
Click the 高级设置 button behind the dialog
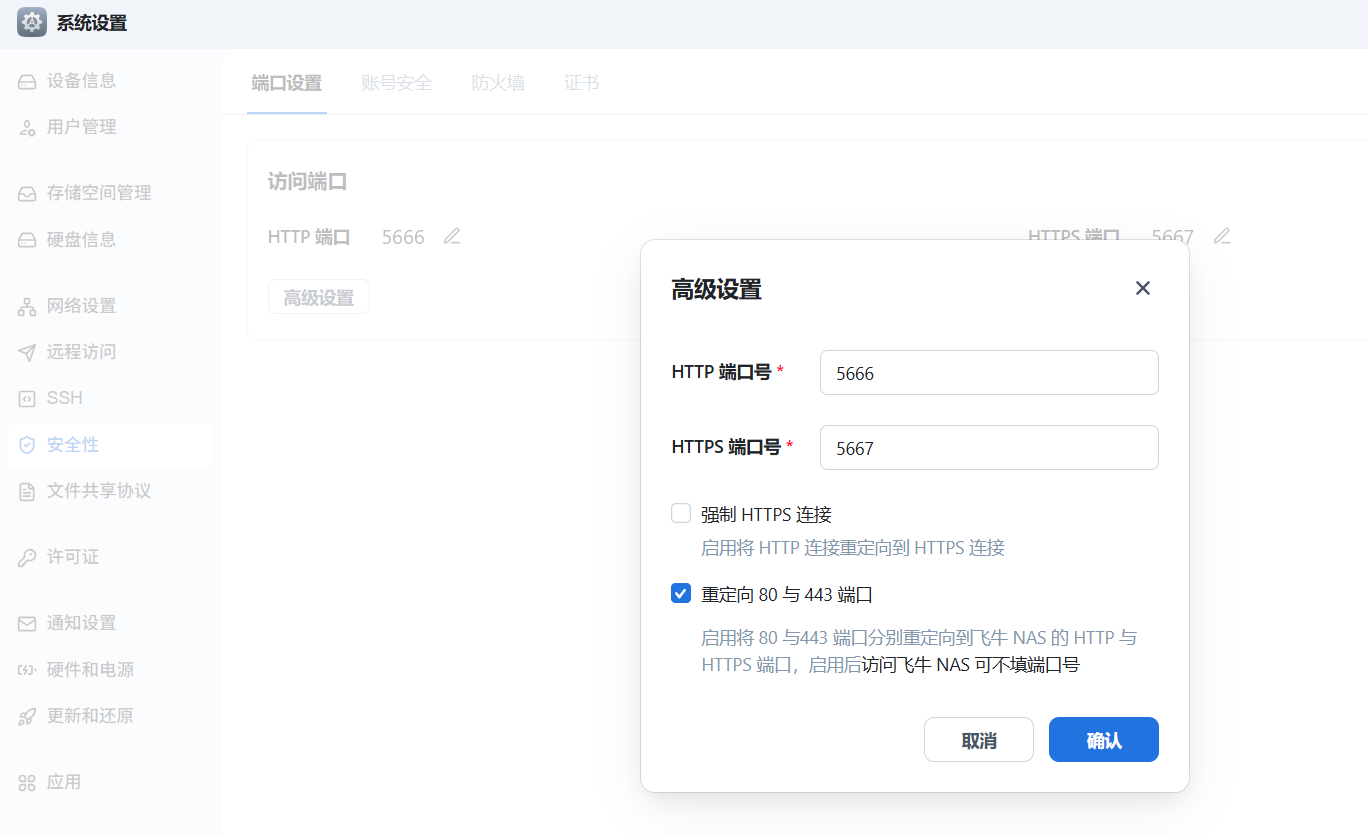[319, 297]
